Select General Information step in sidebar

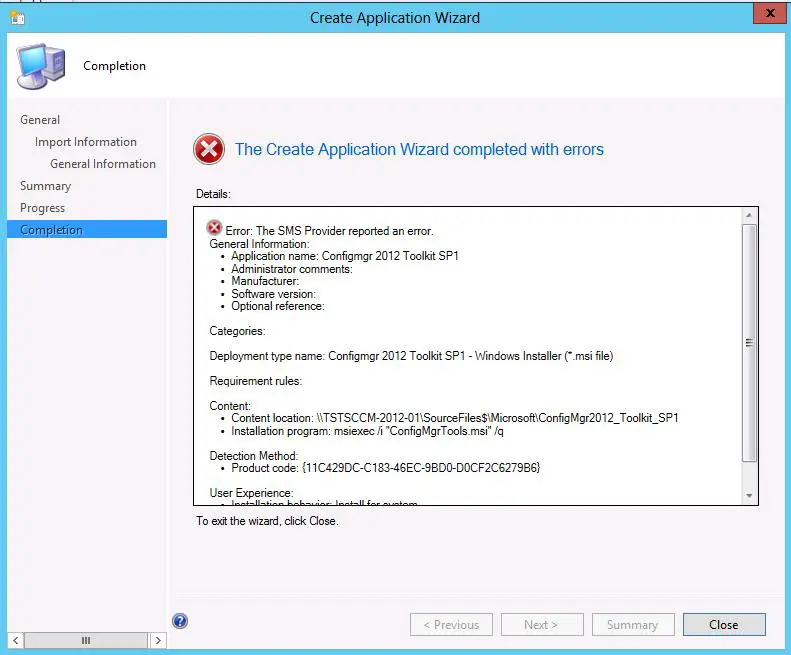[103, 164]
